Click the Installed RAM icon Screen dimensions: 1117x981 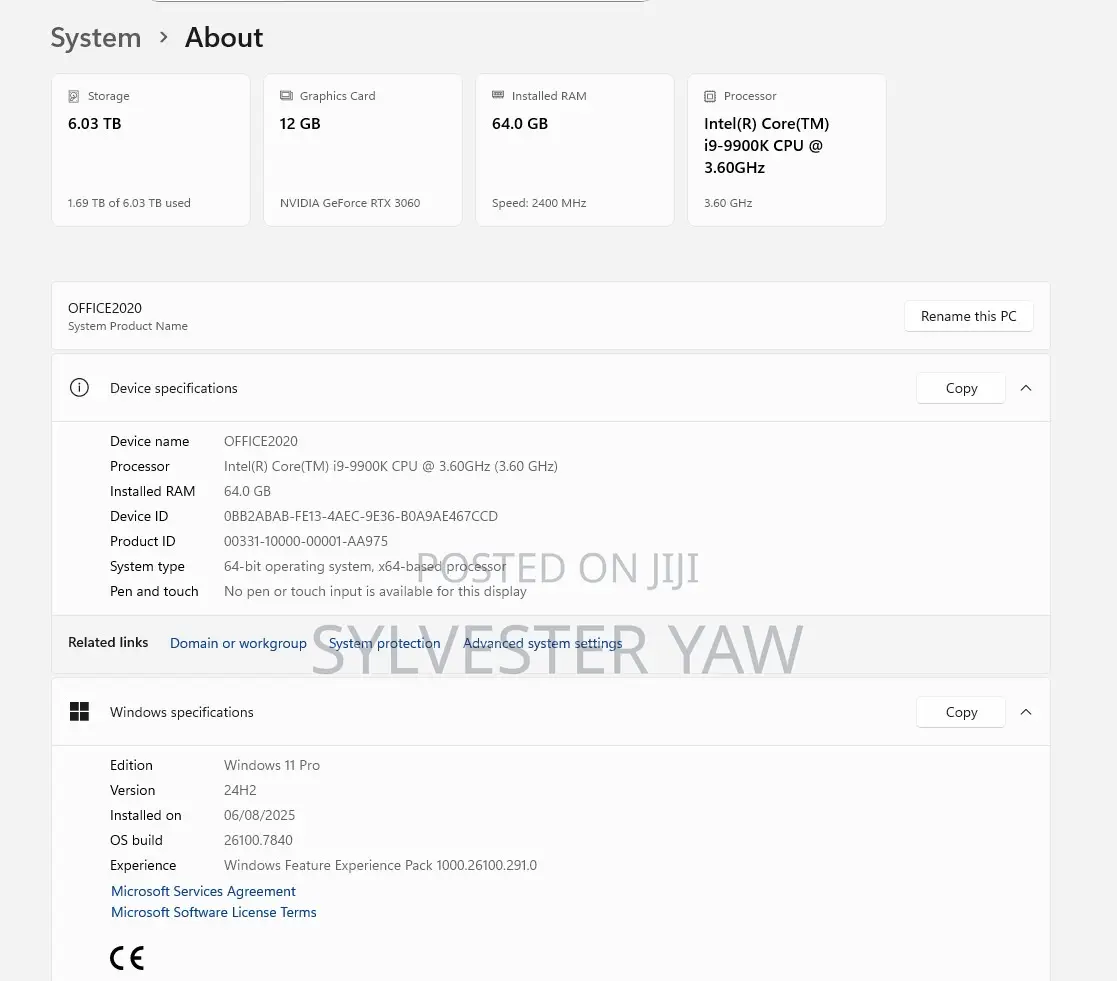(x=498, y=95)
